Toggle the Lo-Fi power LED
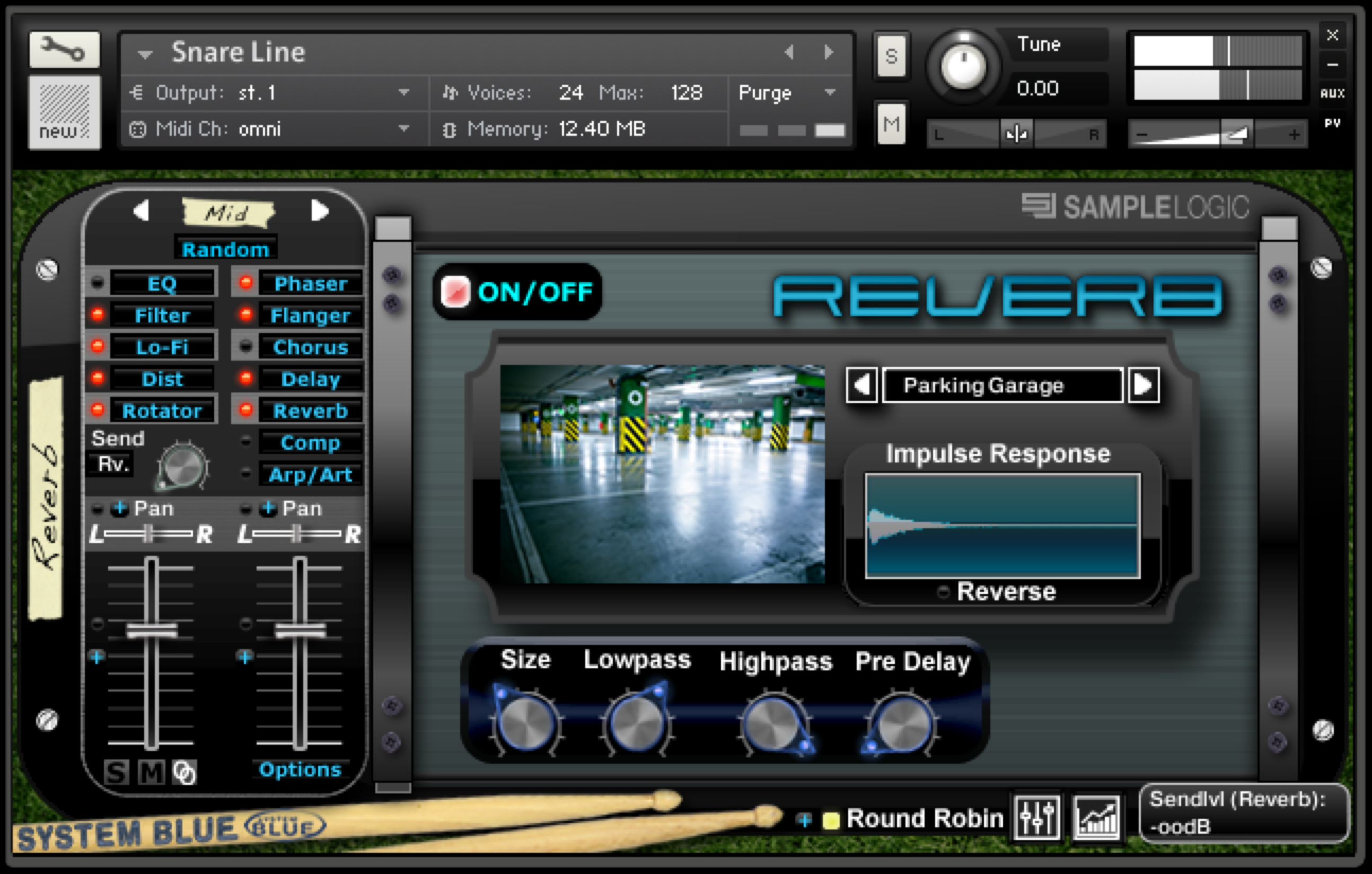The image size is (1372, 874). coord(98,346)
